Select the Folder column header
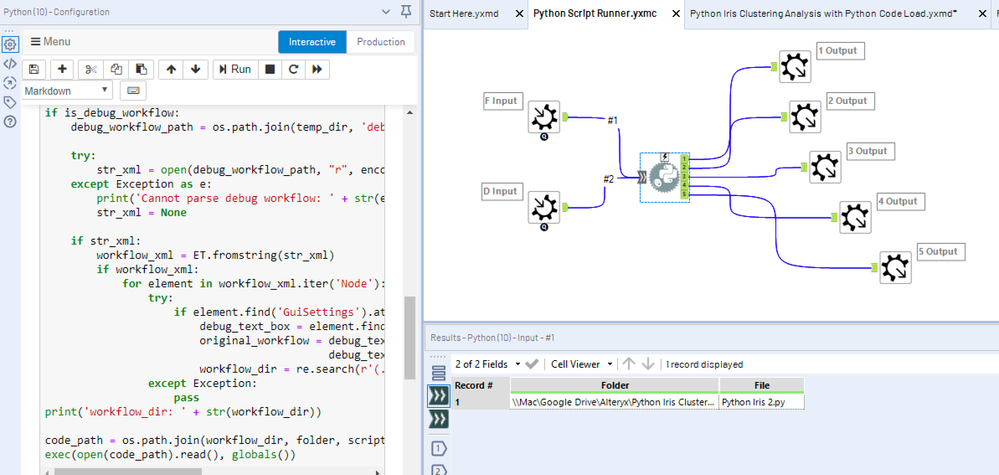This screenshot has height=475, width=999. tap(614, 385)
